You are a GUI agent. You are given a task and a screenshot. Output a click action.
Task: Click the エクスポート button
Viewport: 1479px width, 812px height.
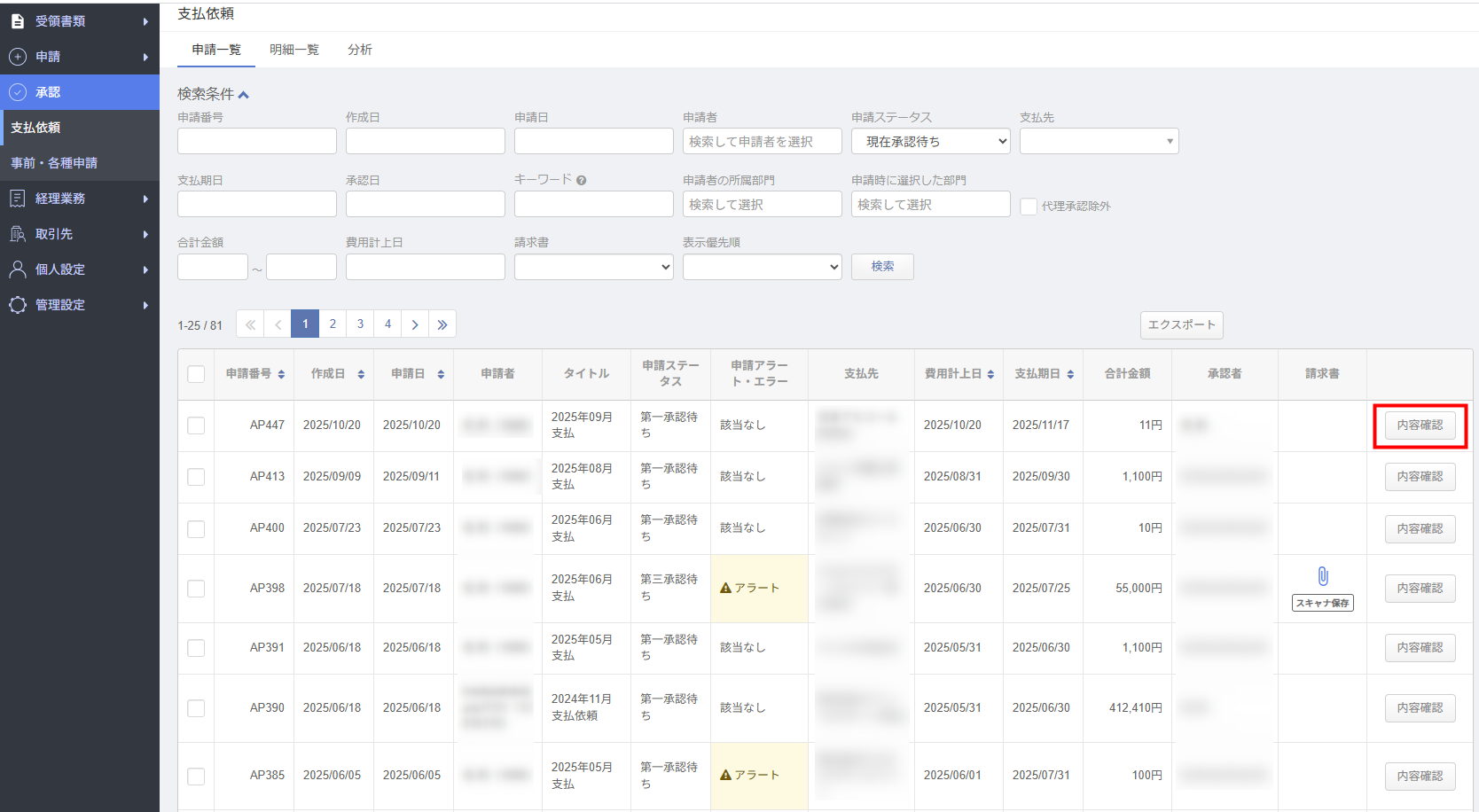coord(1181,325)
